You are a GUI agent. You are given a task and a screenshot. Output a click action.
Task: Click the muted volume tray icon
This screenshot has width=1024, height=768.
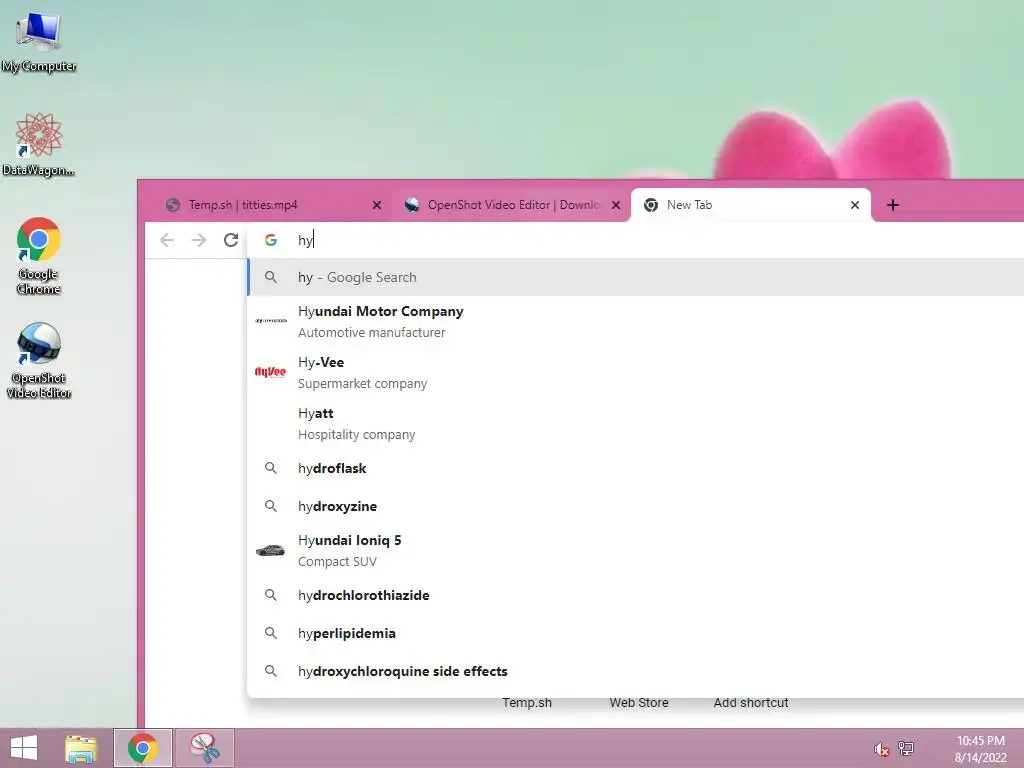pyautogui.click(x=881, y=749)
